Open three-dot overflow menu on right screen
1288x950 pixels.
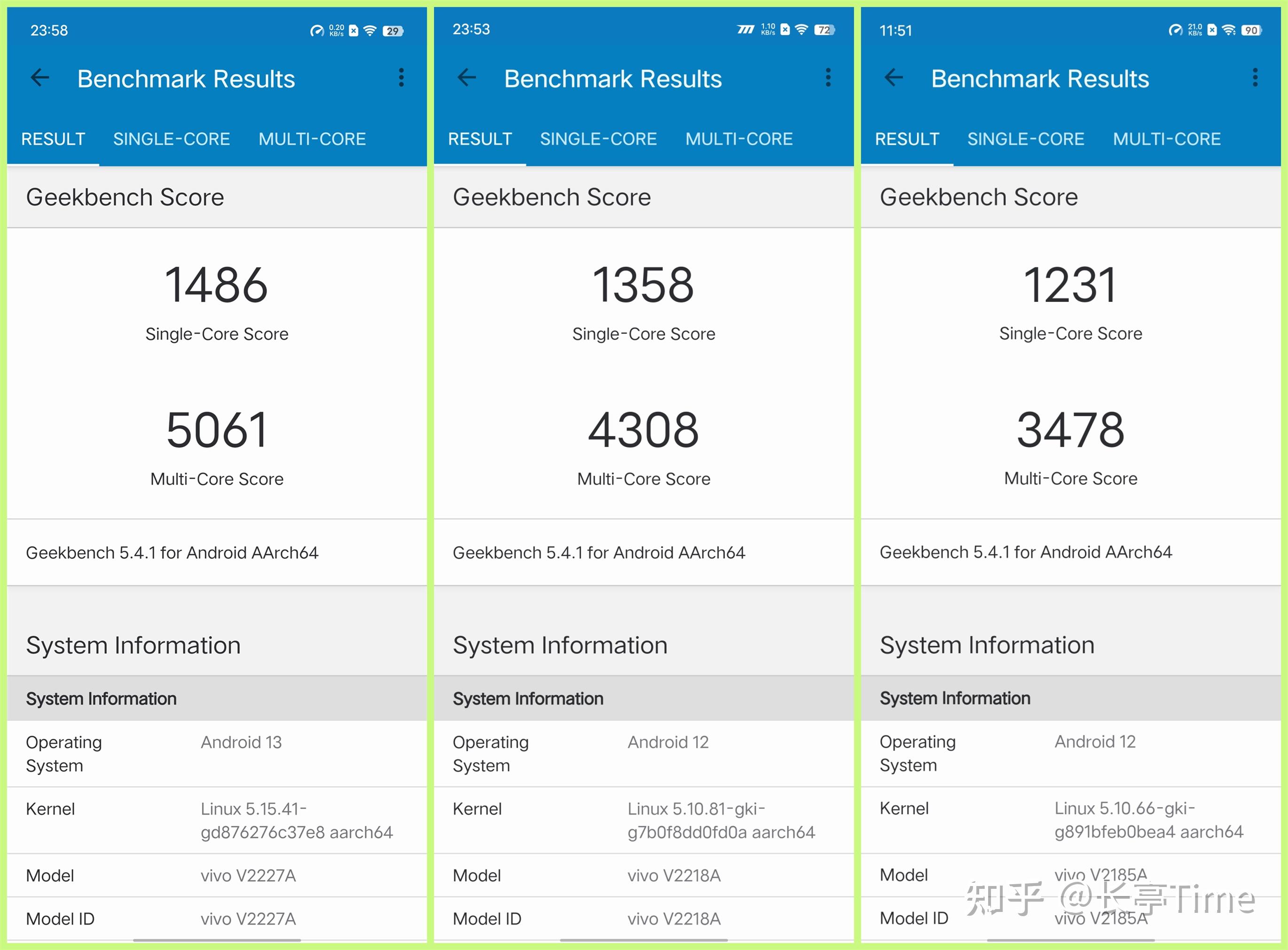click(x=1255, y=78)
